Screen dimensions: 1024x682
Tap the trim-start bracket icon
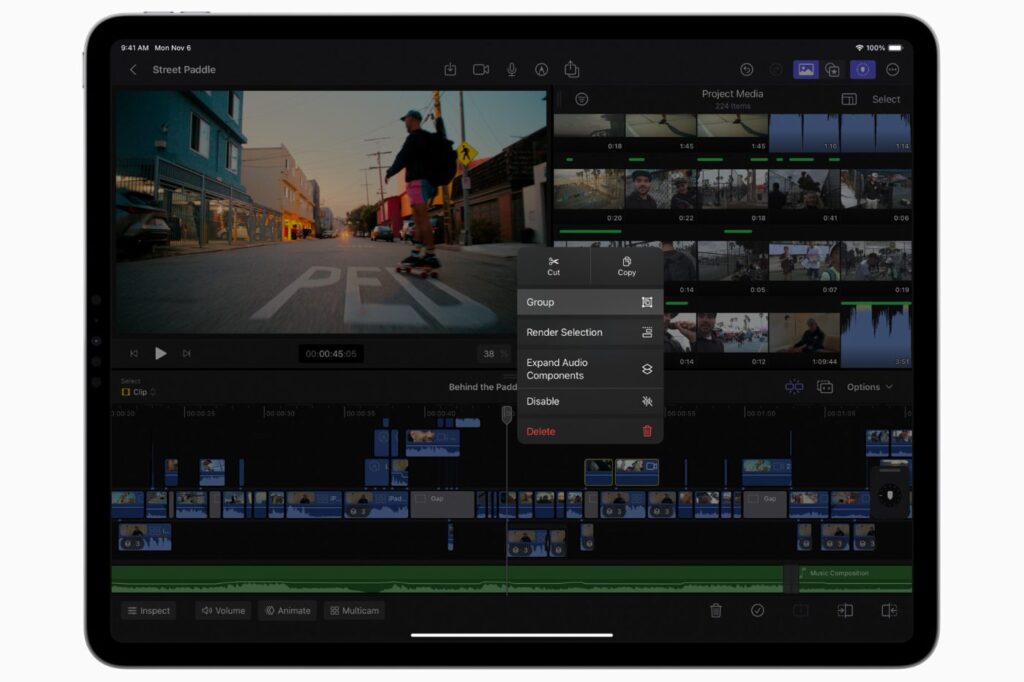point(845,610)
